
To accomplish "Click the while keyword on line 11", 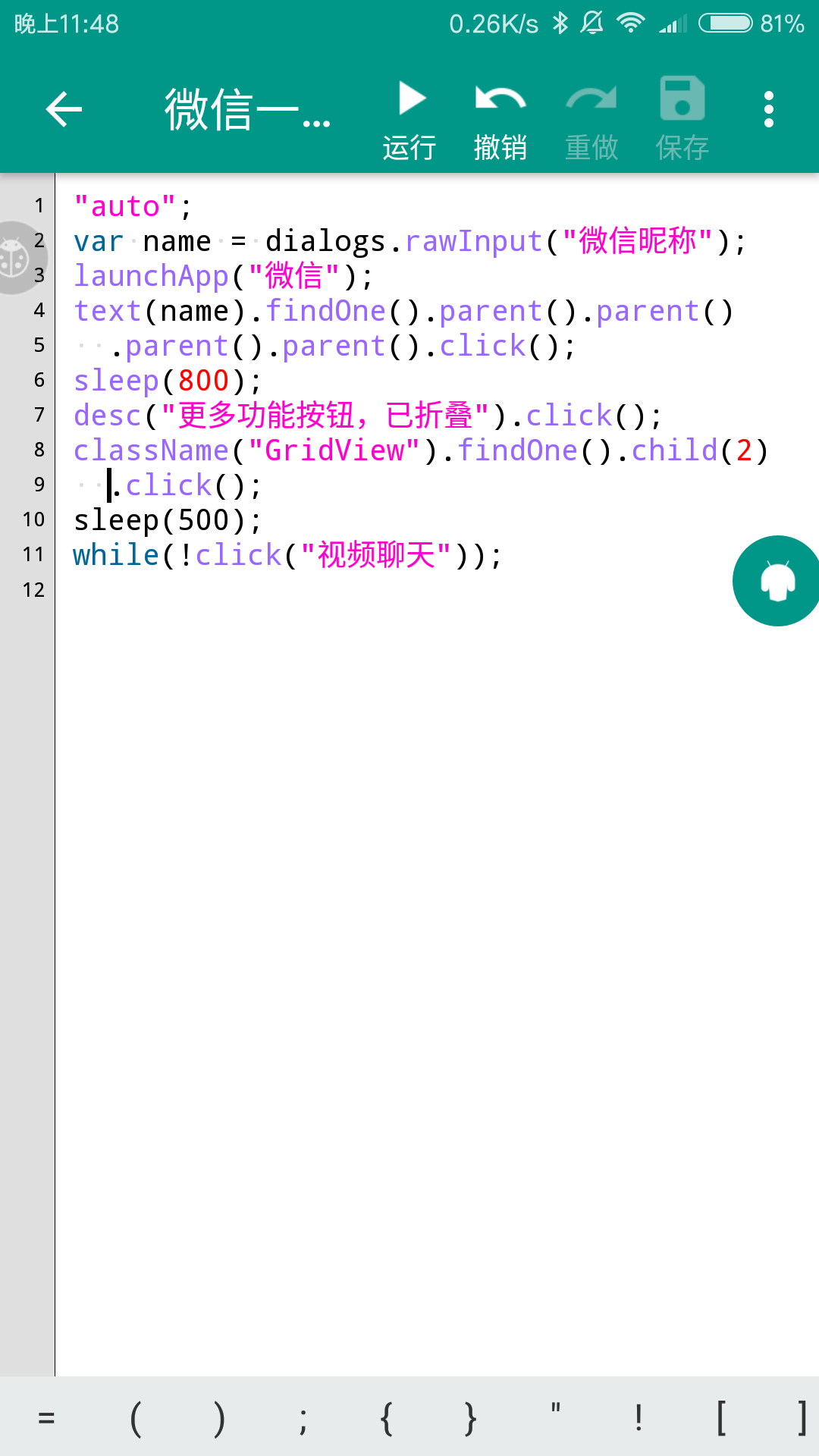I will (x=116, y=555).
